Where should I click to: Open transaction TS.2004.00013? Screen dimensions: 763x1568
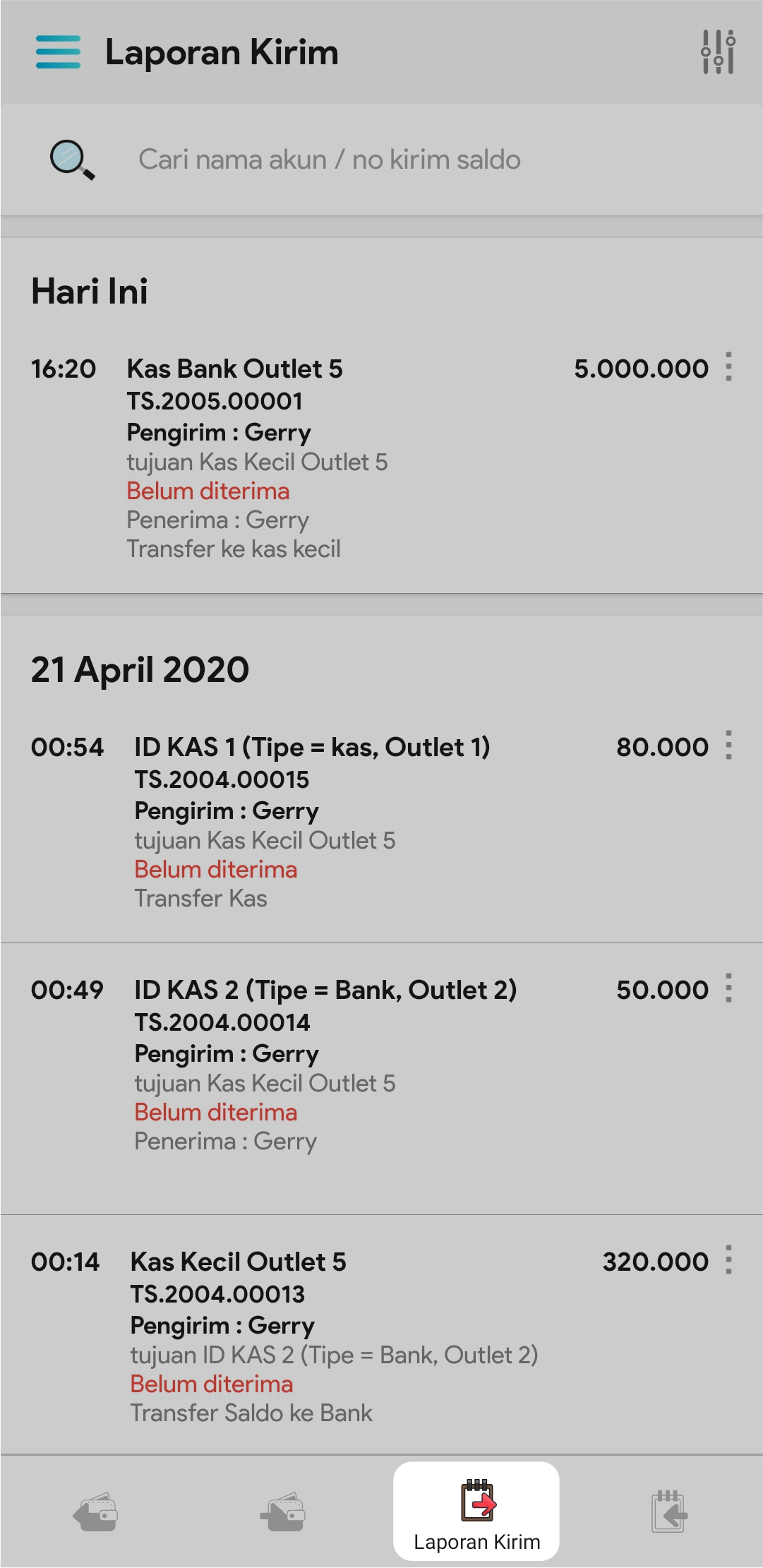point(217,1295)
